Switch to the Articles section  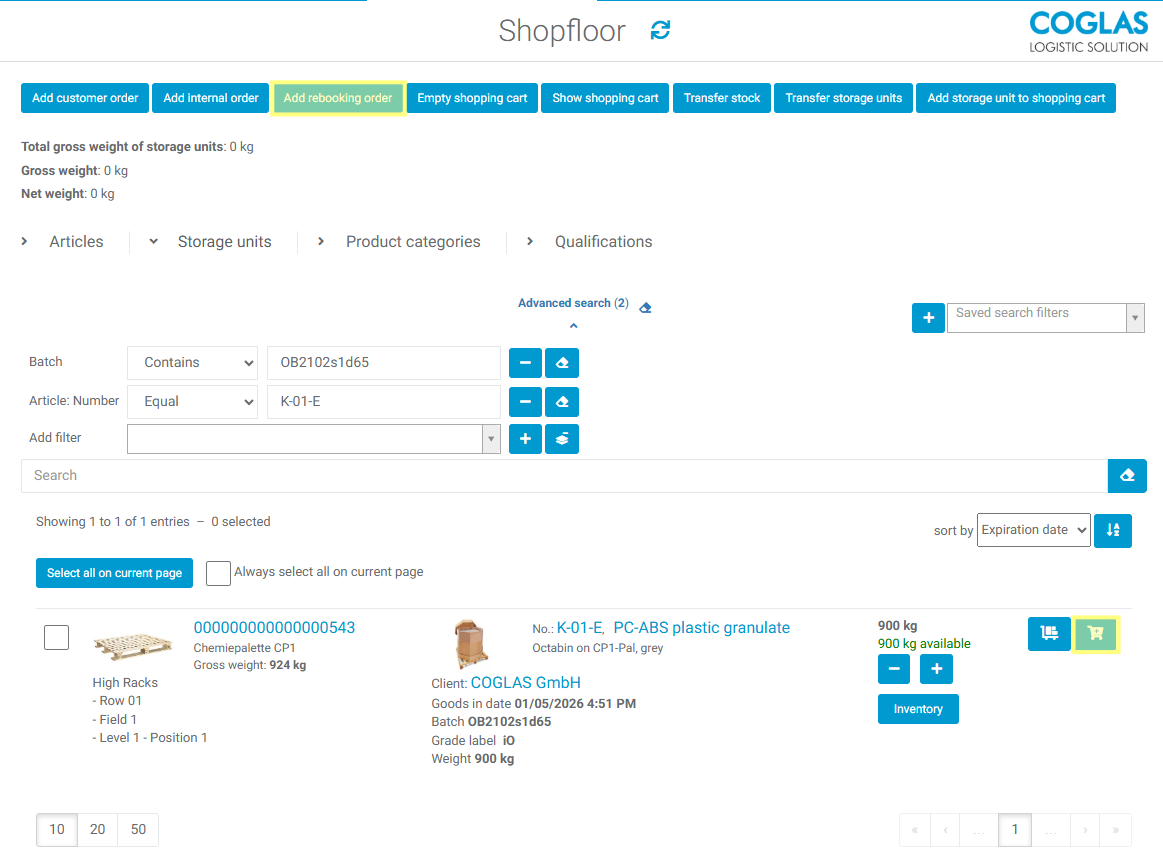[75, 241]
